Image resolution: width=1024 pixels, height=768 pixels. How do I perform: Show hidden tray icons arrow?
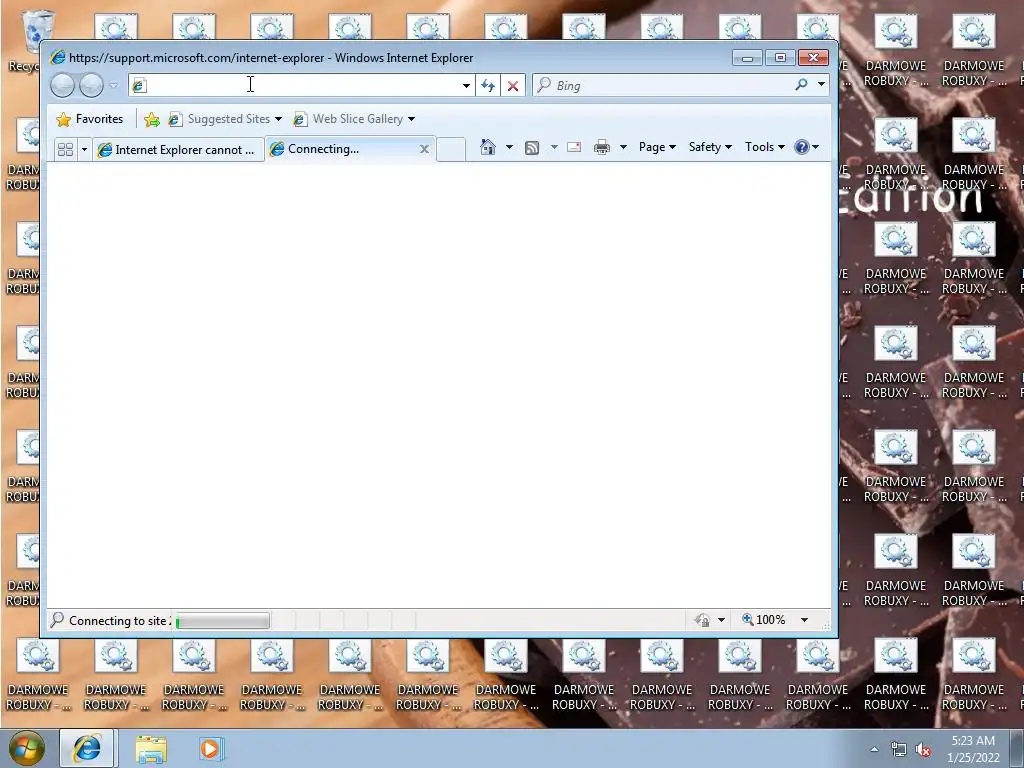pyautogui.click(x=874, y=749)
